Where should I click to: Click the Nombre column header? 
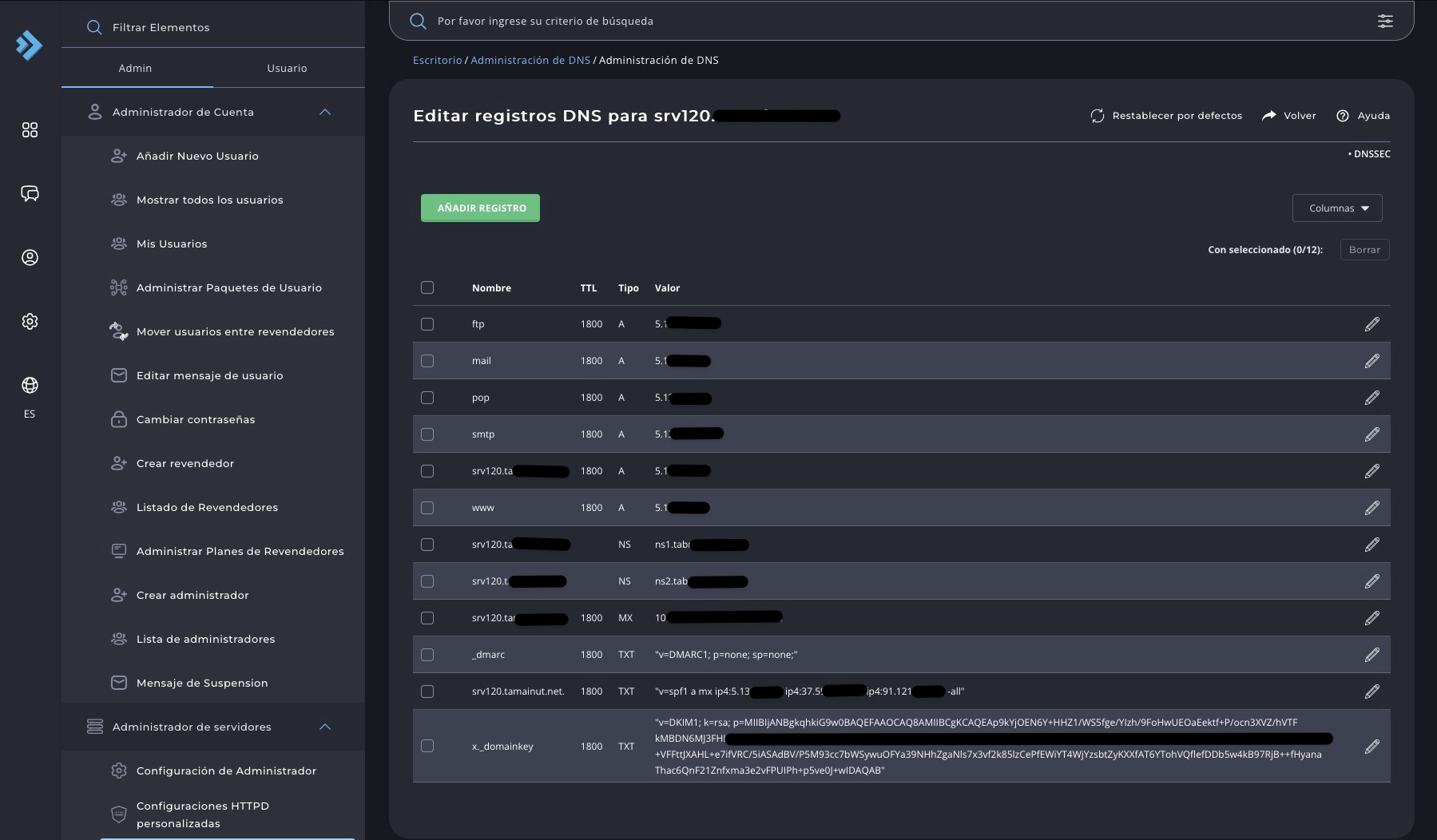pyautogui.click(x=491, y=288)
